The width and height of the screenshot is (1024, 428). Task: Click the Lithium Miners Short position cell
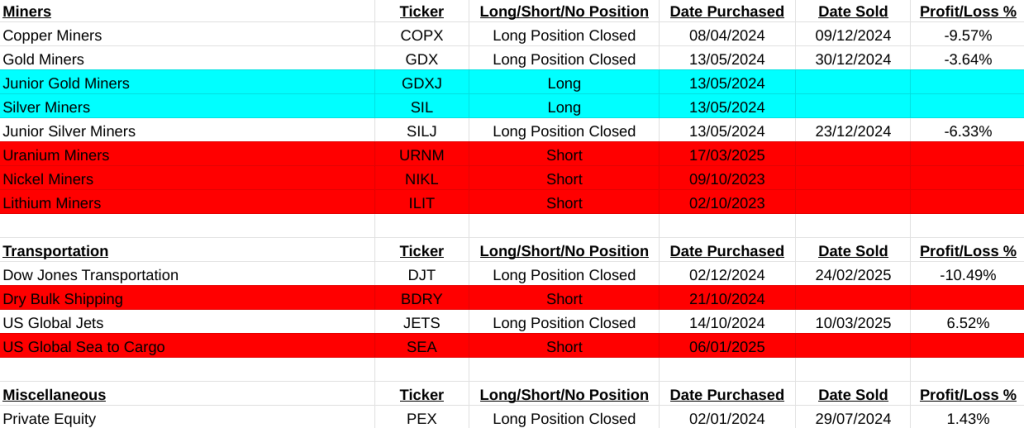[x=564, y=203]
